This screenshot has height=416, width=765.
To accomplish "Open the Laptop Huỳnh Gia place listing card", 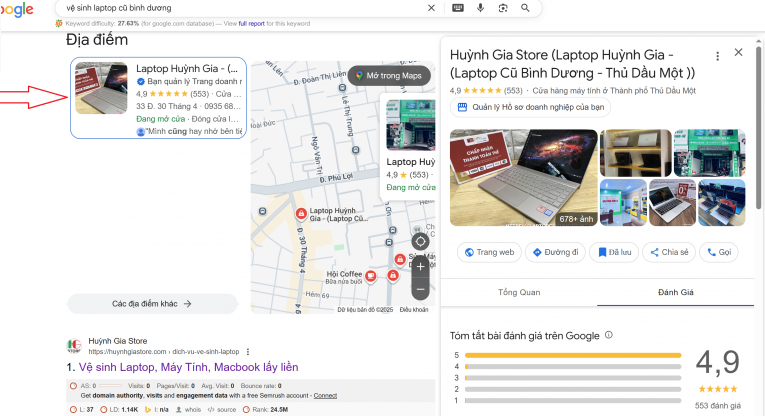I will 159,98.
